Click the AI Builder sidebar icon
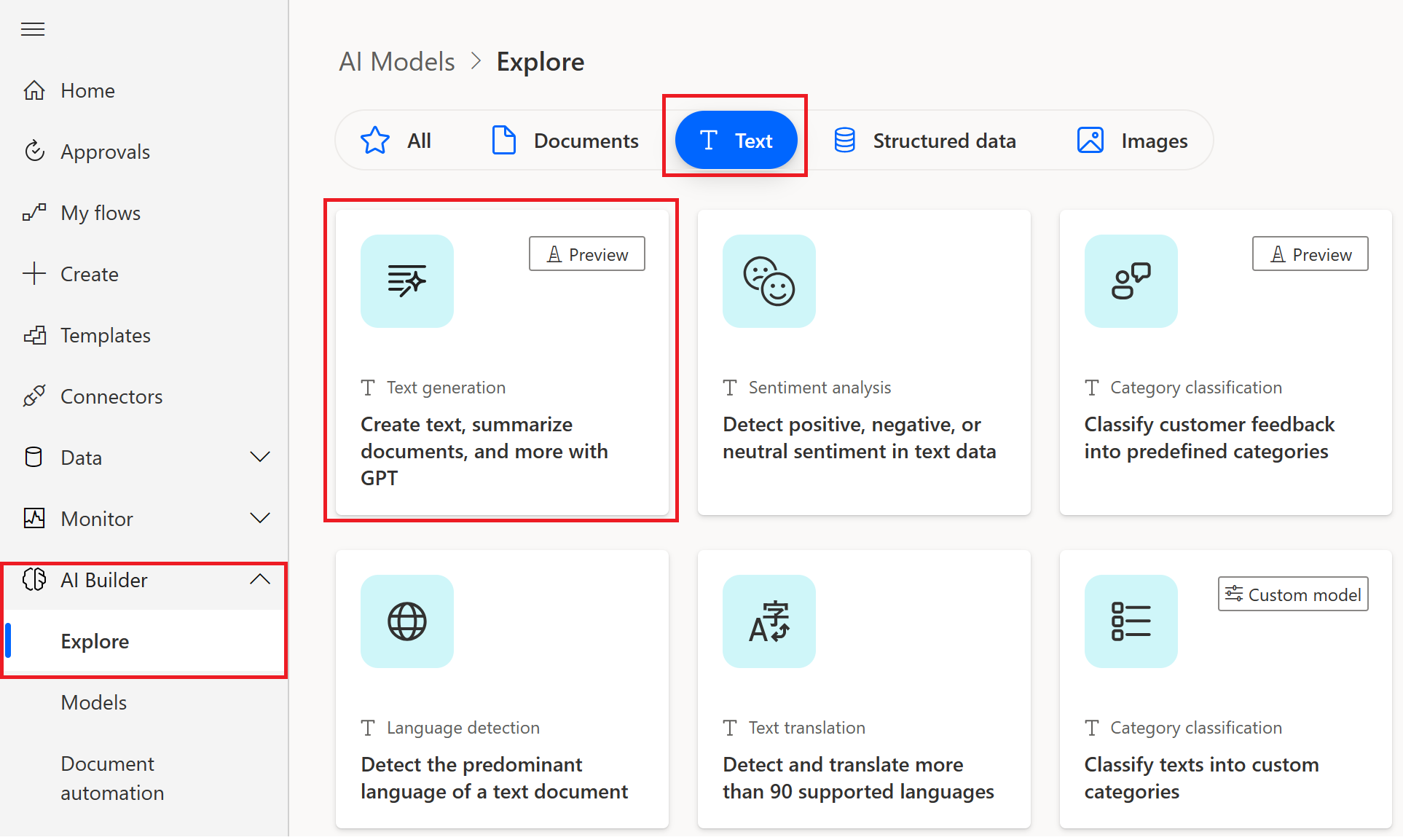This screenshot has height=840, width=1403. (35, 579)
